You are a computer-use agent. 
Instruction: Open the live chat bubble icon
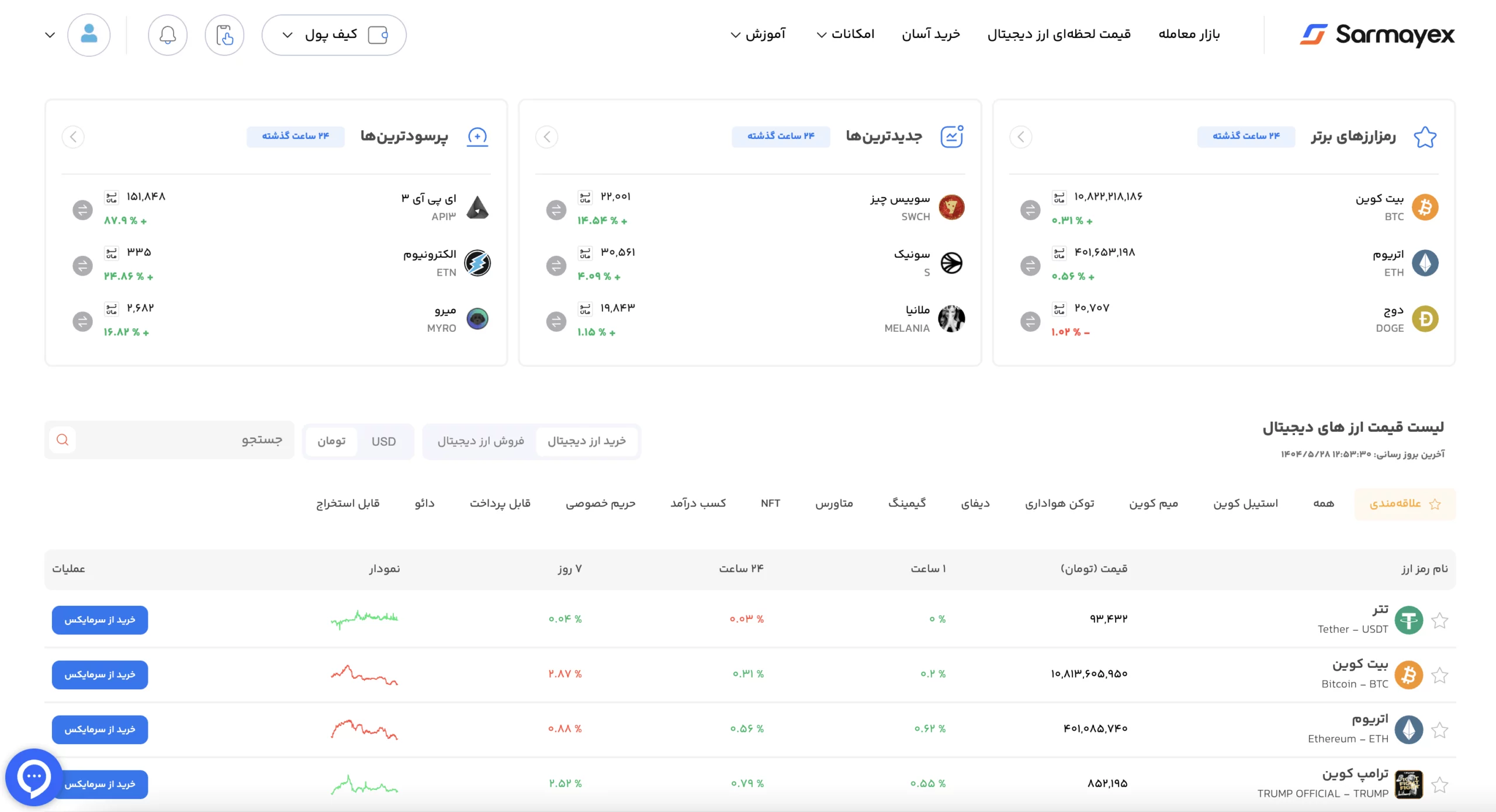tap(33, 778)
